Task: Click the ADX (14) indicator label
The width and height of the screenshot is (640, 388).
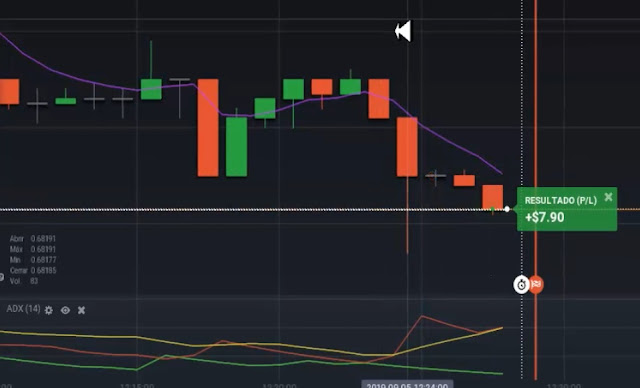Action: (x=23, y=309)
